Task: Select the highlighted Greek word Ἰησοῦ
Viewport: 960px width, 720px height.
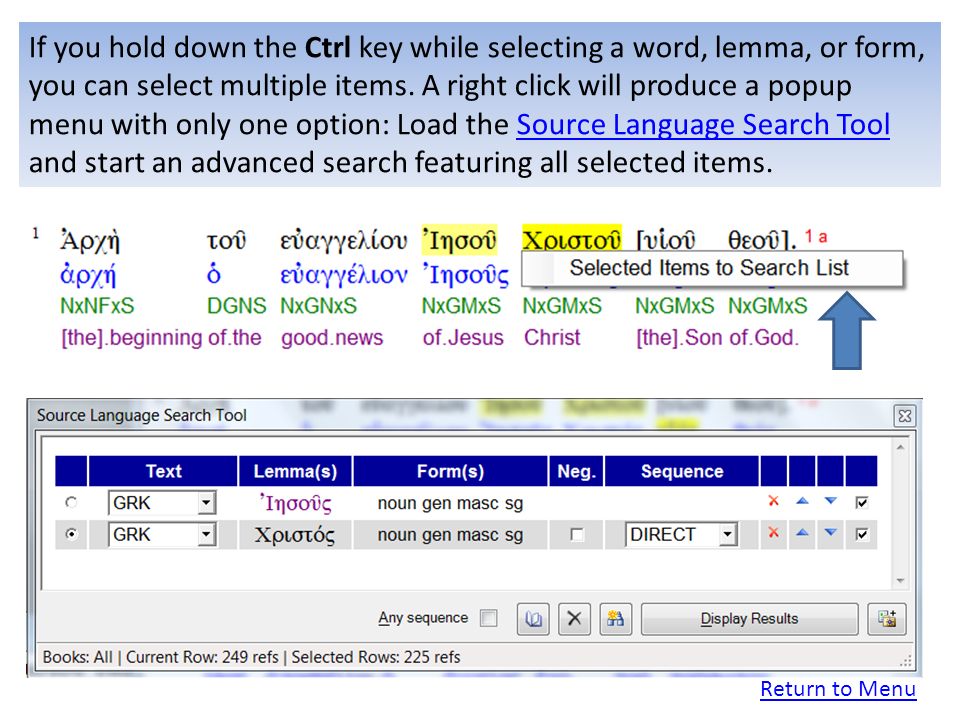Action: pyautogui.click(x=459, y=240)
